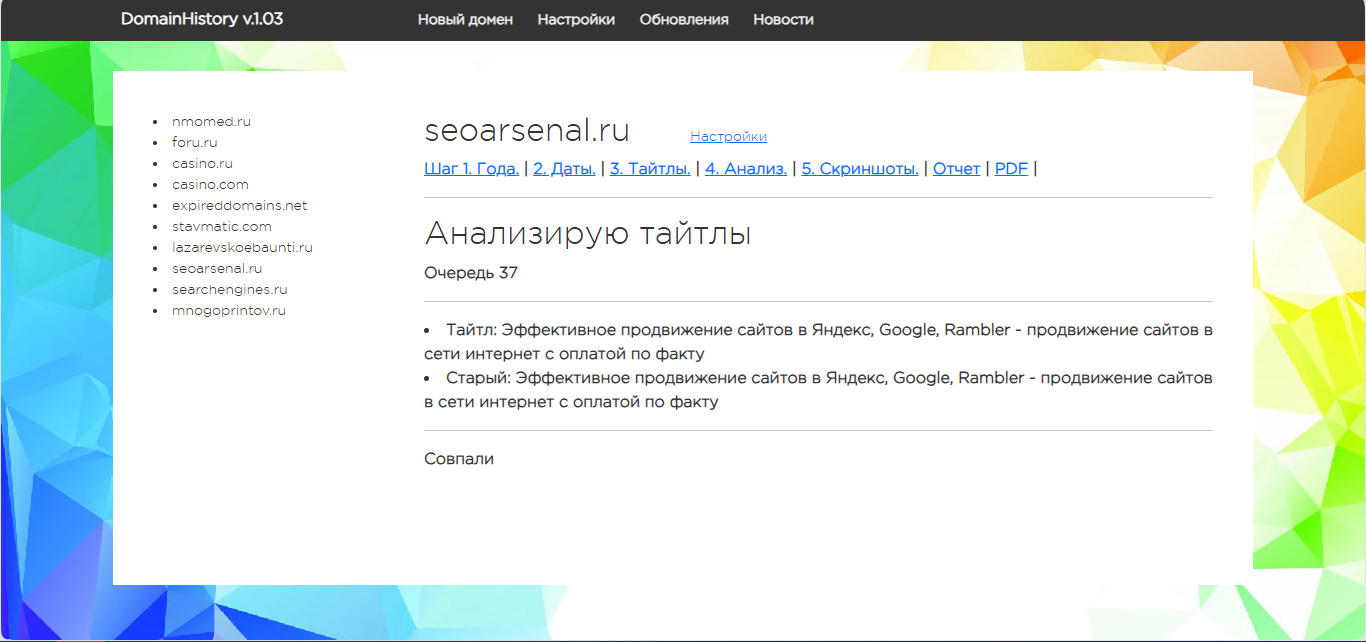Click the PDF export link
1366x642 pixels.
coord(1011,169)
